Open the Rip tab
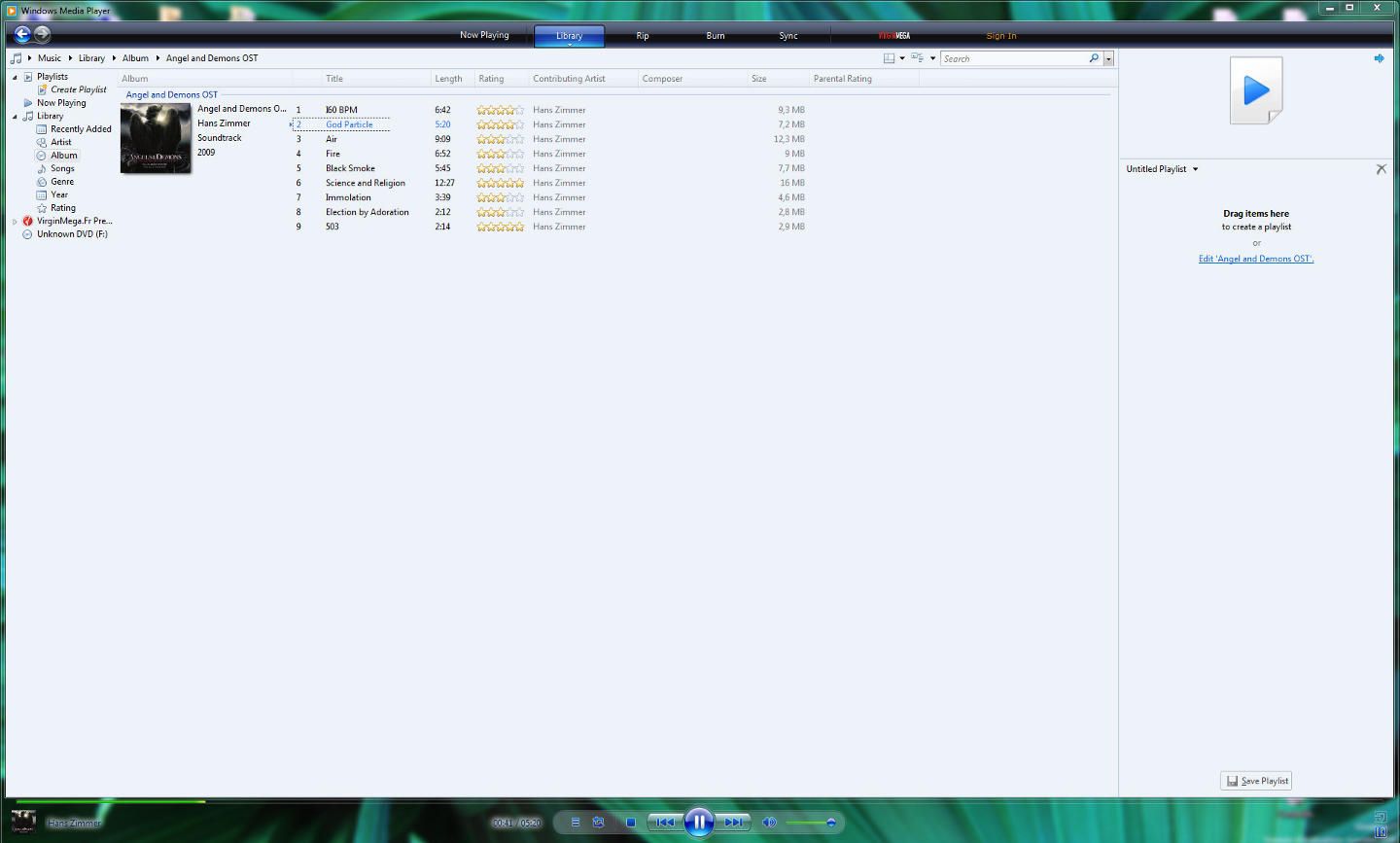The image size is (1400, 843). [643, 36]
